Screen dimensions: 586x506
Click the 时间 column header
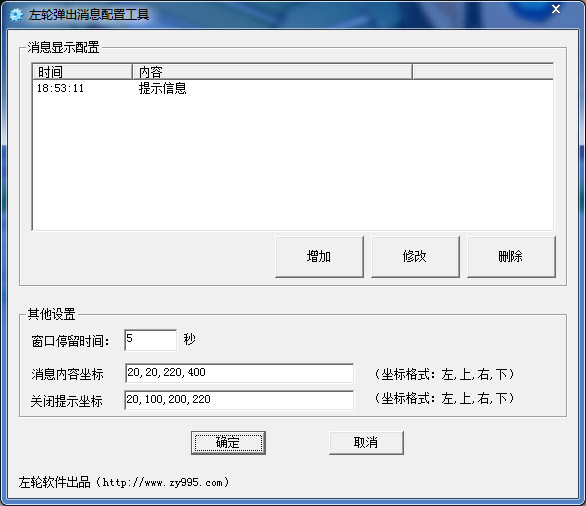(83, 71)
